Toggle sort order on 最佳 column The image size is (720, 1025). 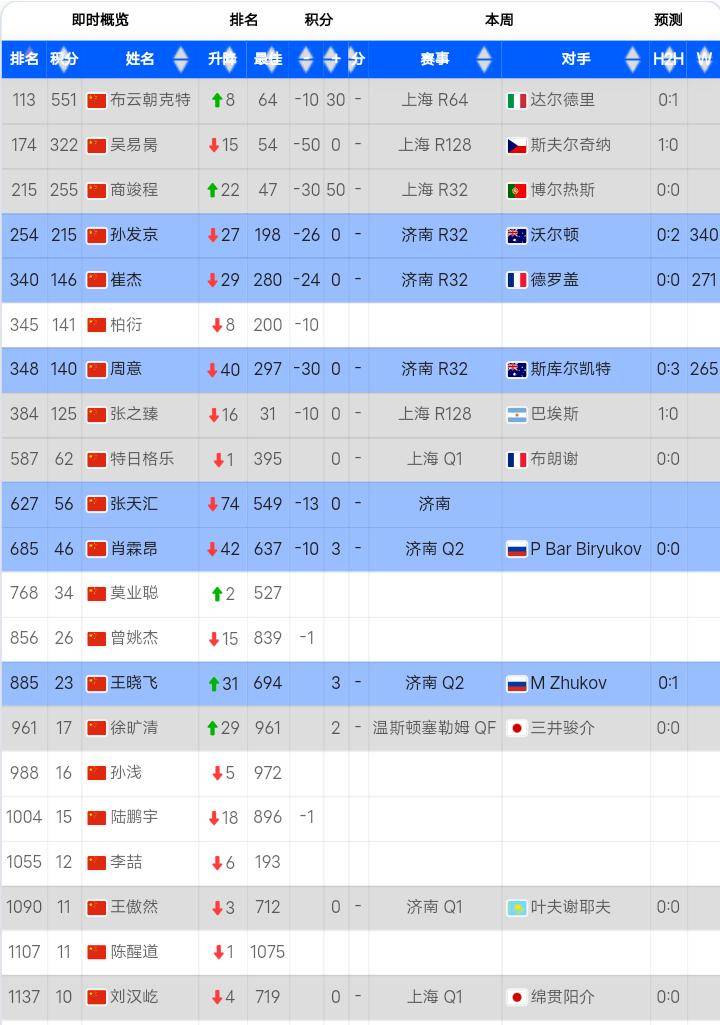(305, 60)
